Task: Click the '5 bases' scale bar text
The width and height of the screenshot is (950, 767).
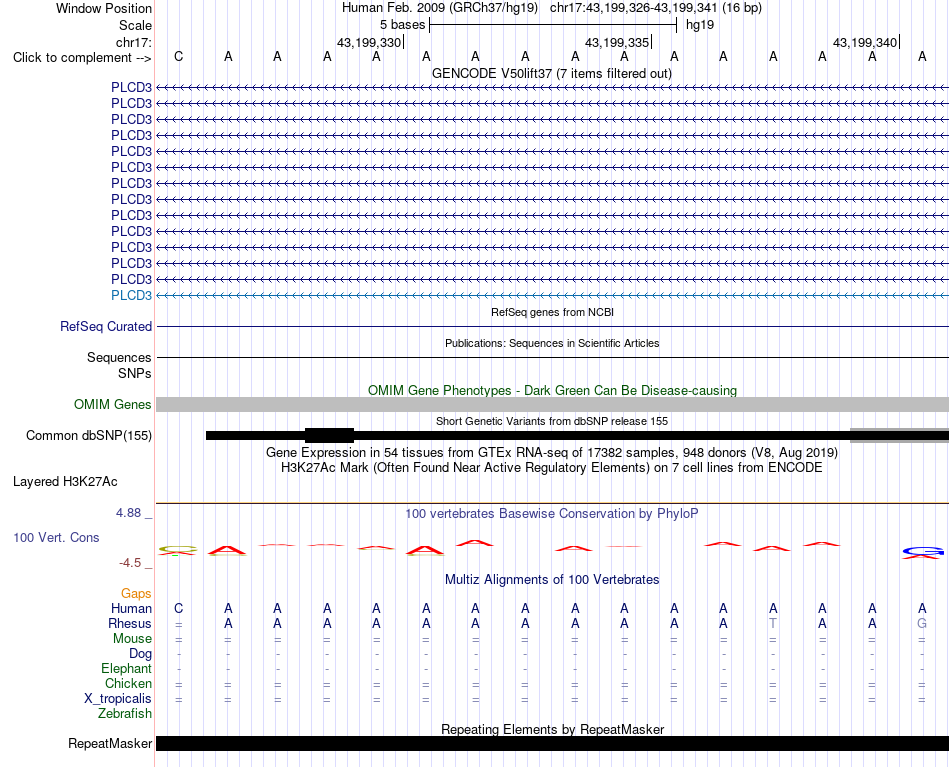Action: point(402,25)
